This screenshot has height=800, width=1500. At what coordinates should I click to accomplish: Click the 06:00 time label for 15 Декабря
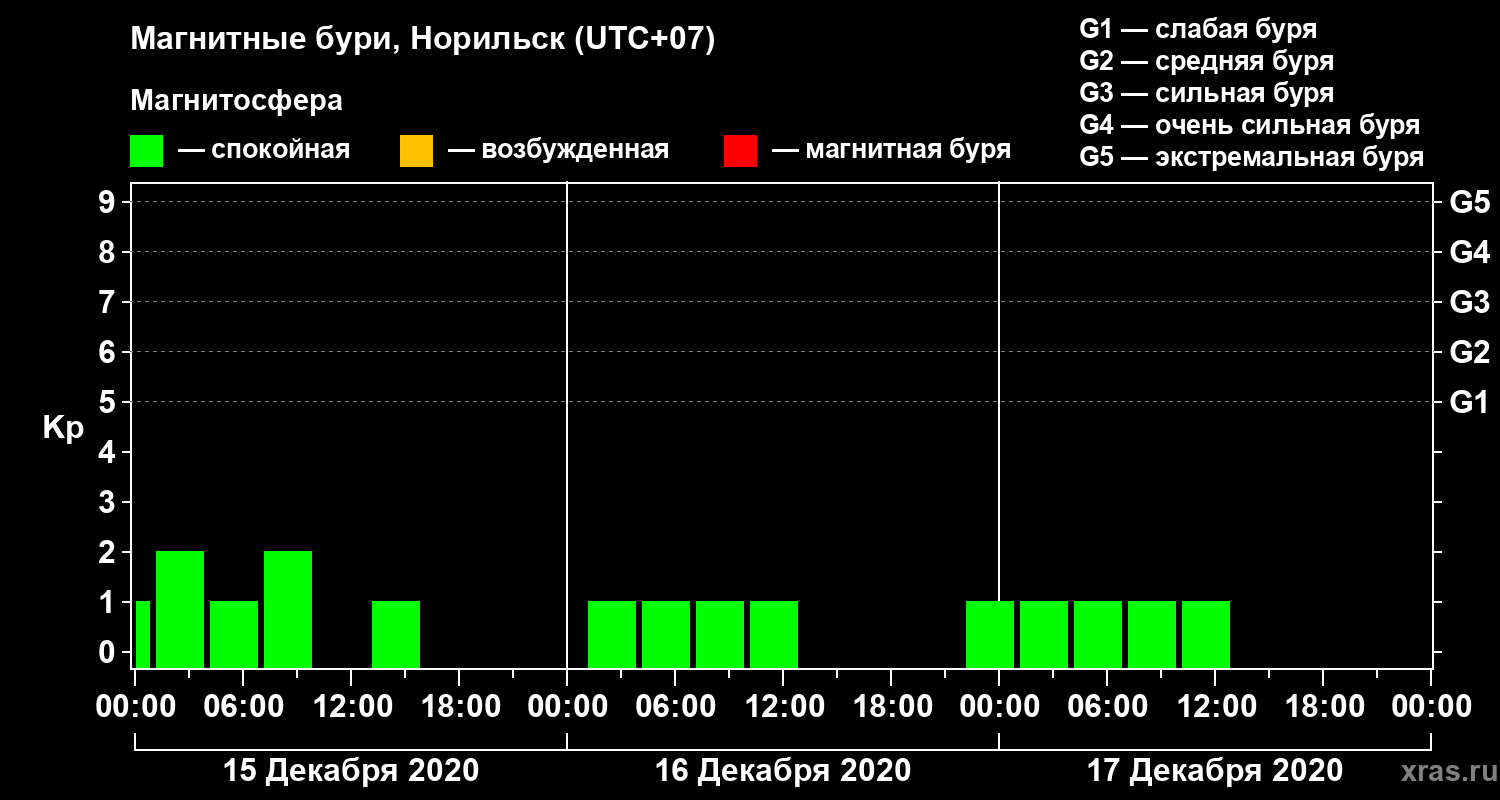point(242,706)
